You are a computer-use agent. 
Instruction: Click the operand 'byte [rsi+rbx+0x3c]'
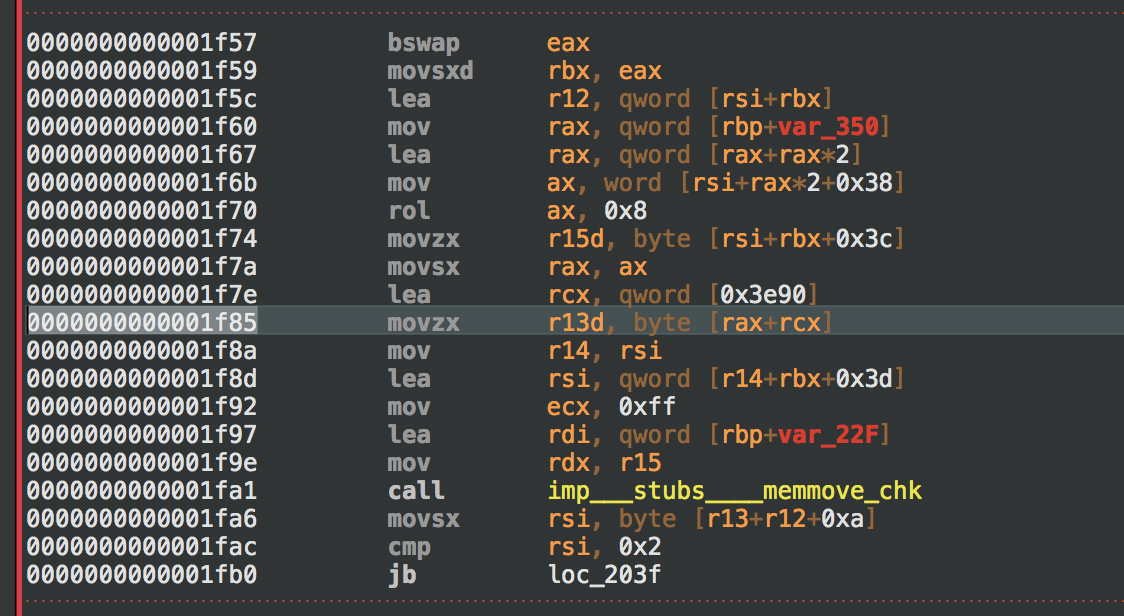(769, 239)
